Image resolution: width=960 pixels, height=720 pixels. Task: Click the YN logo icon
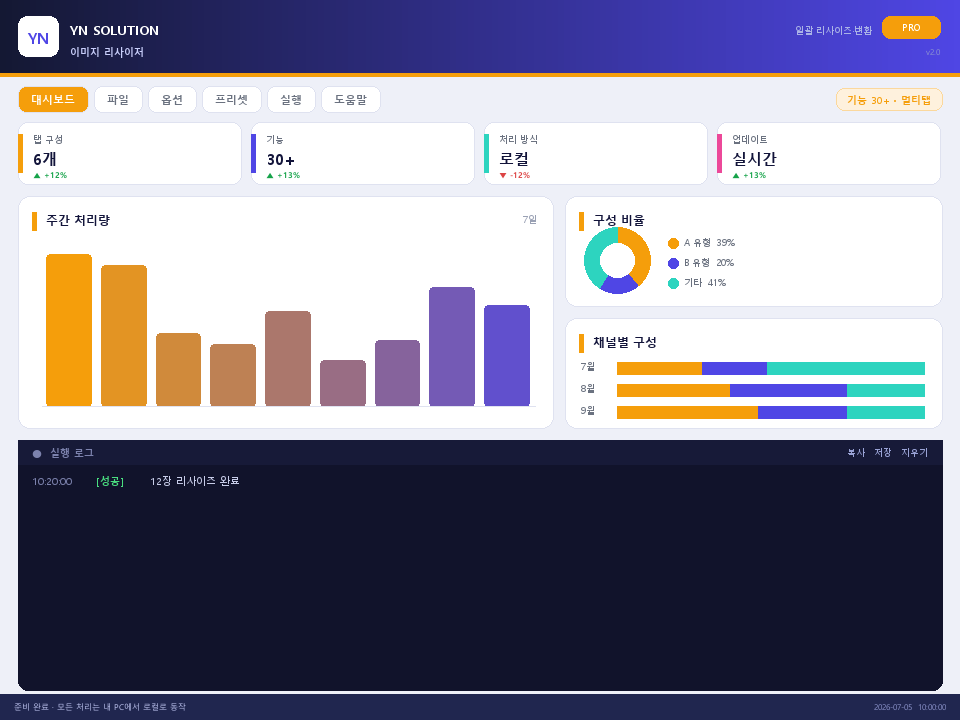[x=39, y=37]
